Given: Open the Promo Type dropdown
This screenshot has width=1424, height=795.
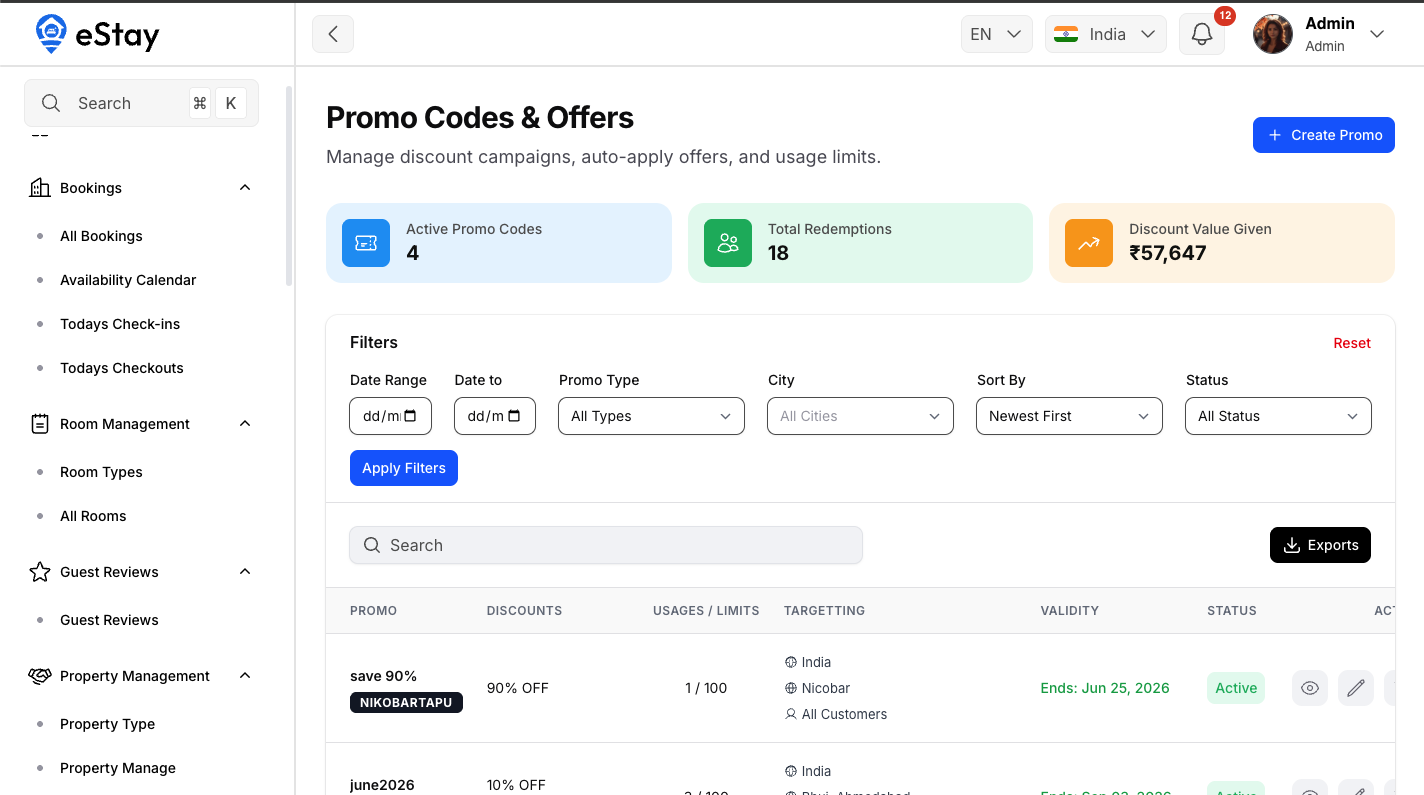Looking at the screenshot, I should pos(652,416).
